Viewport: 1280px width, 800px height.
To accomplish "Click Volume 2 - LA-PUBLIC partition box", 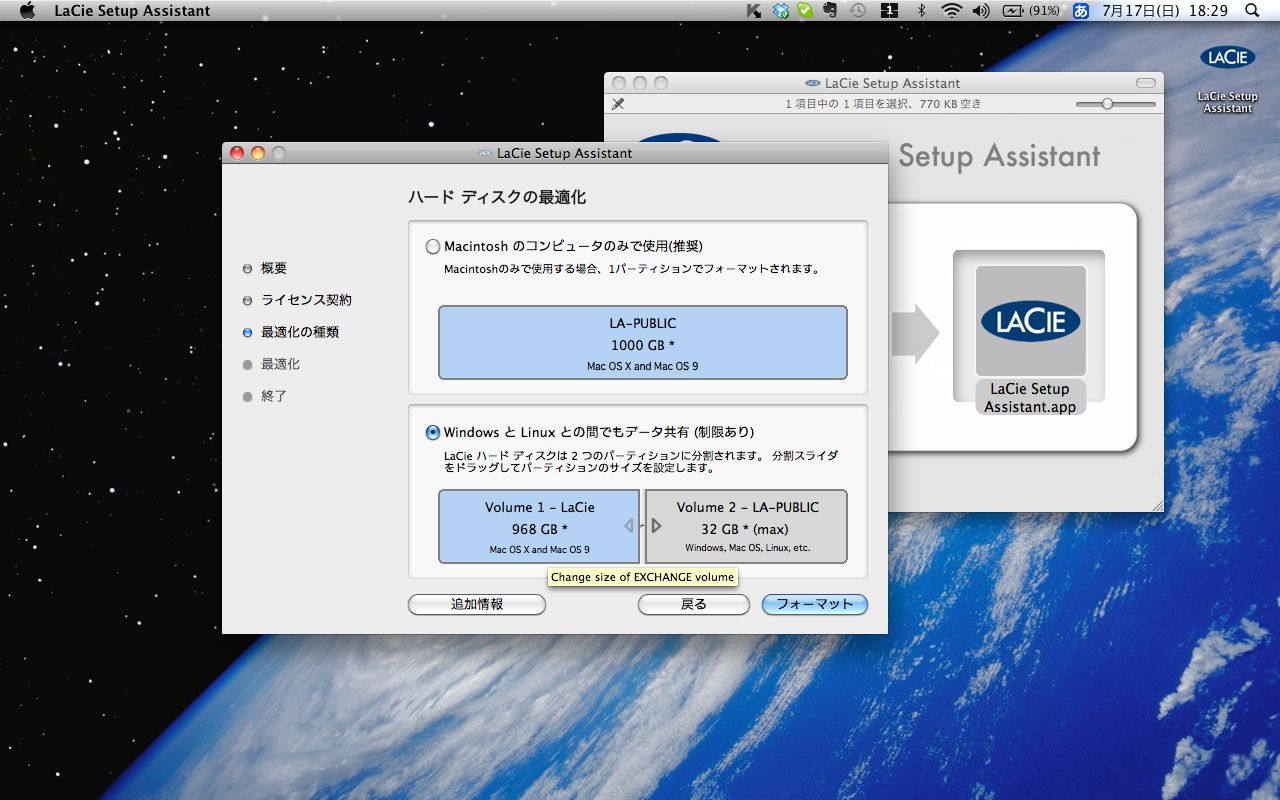I will coord(747,526).
